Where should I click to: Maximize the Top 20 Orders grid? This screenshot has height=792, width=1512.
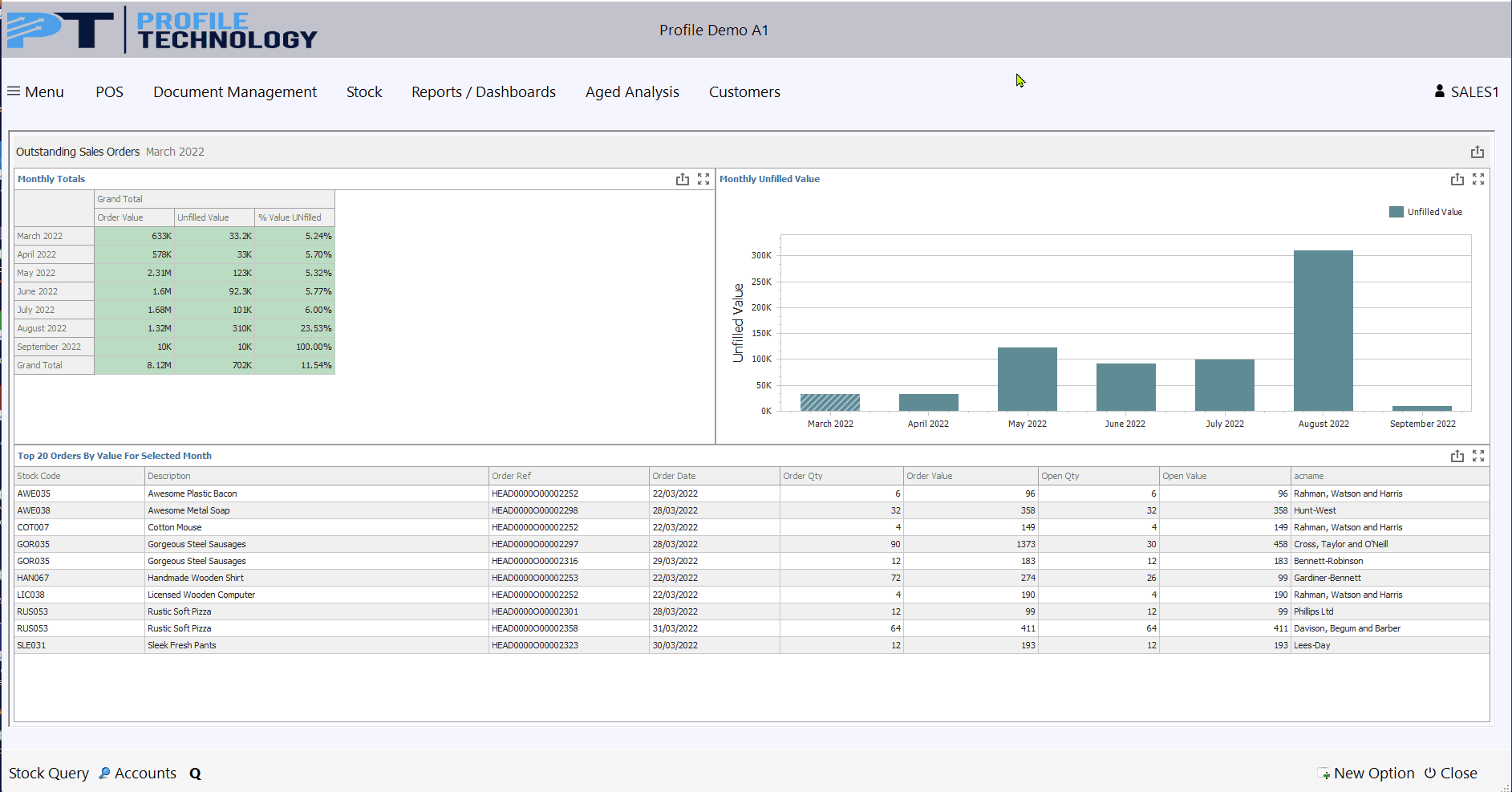[1478, 456]
